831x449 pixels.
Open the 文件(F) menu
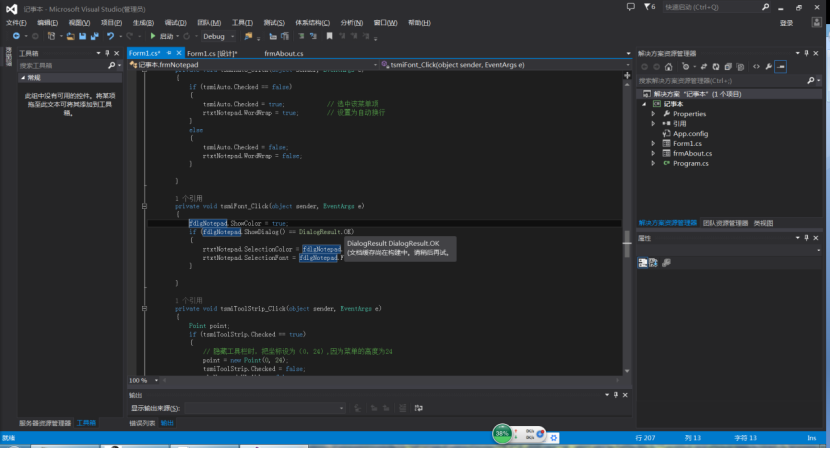click(x=16, y=23)
